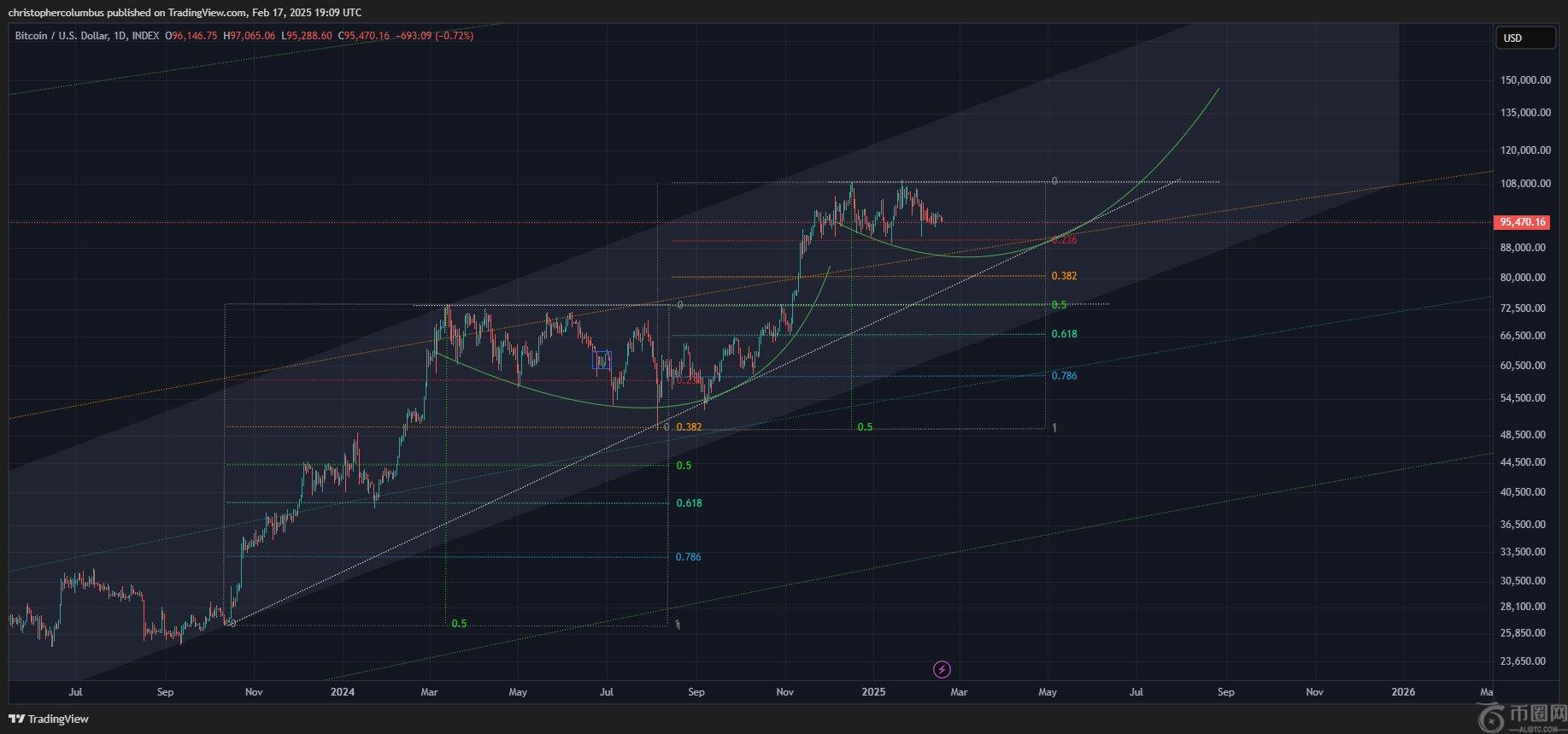Click the red 95,470.16 current price tag

(x=1523, y=222)
